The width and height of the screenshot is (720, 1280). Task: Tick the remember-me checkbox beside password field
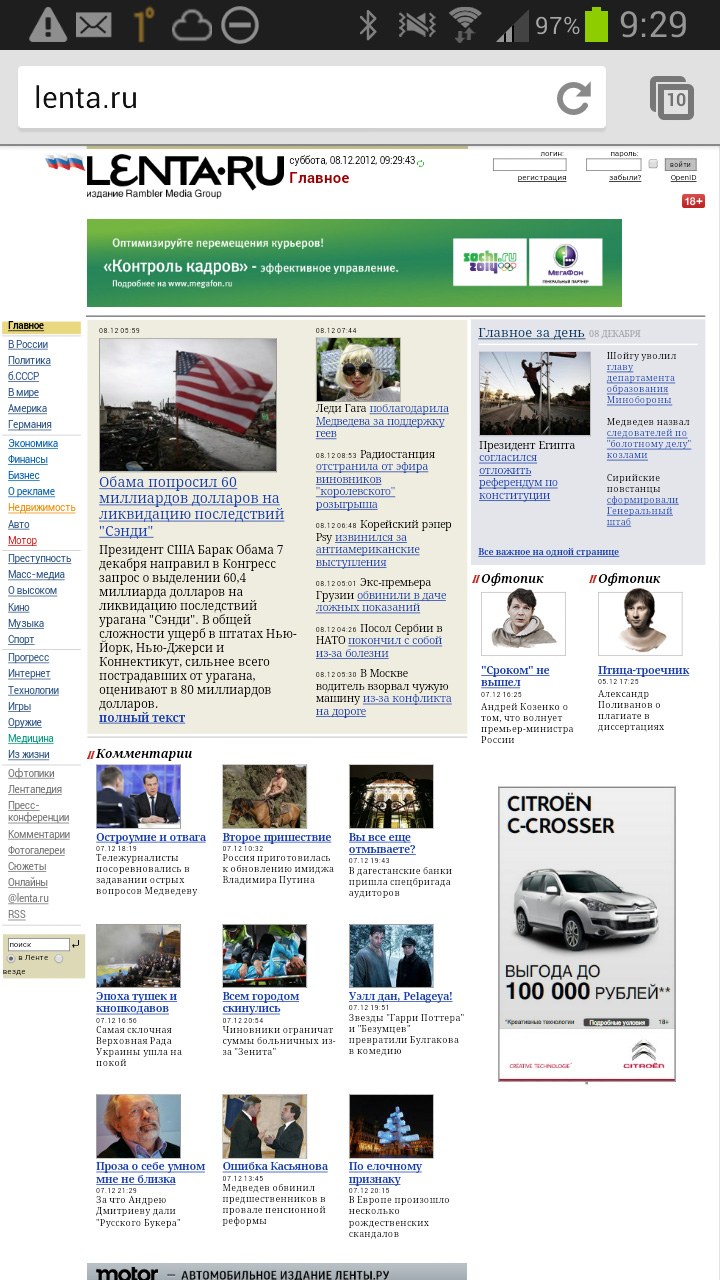point(653,164)
